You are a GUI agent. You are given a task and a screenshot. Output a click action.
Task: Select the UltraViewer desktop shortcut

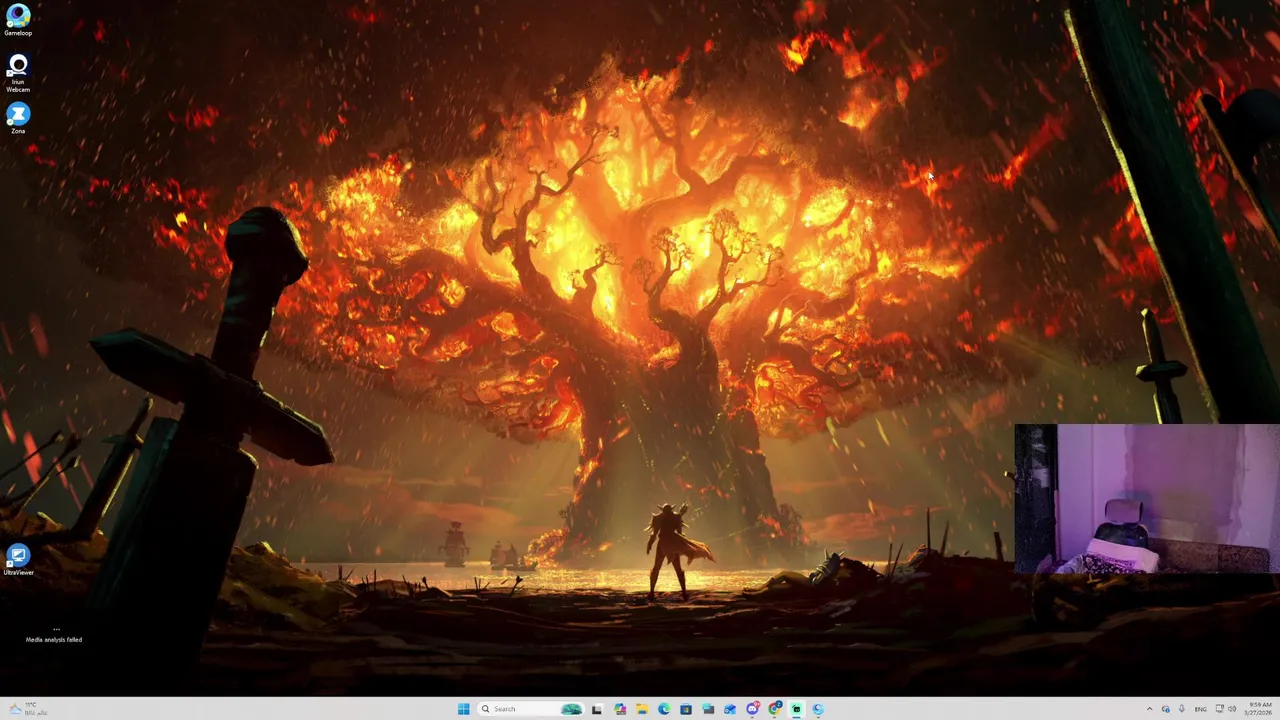[x=18, y=560]
